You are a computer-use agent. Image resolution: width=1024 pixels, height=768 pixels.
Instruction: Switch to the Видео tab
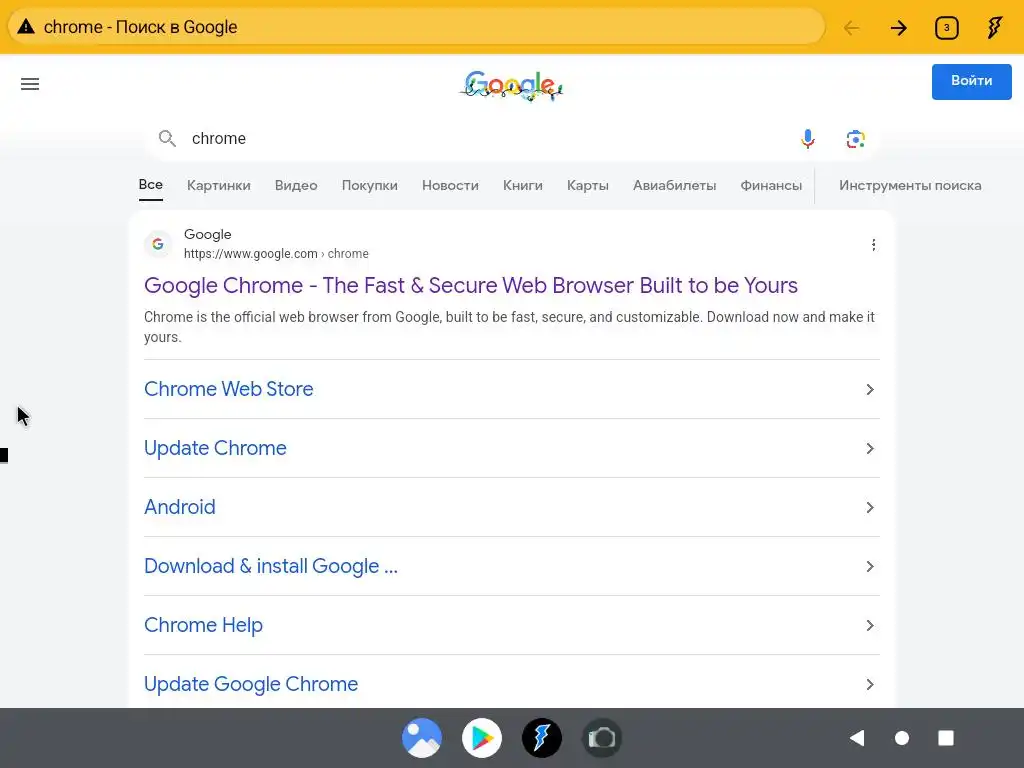tap(296, 185)
